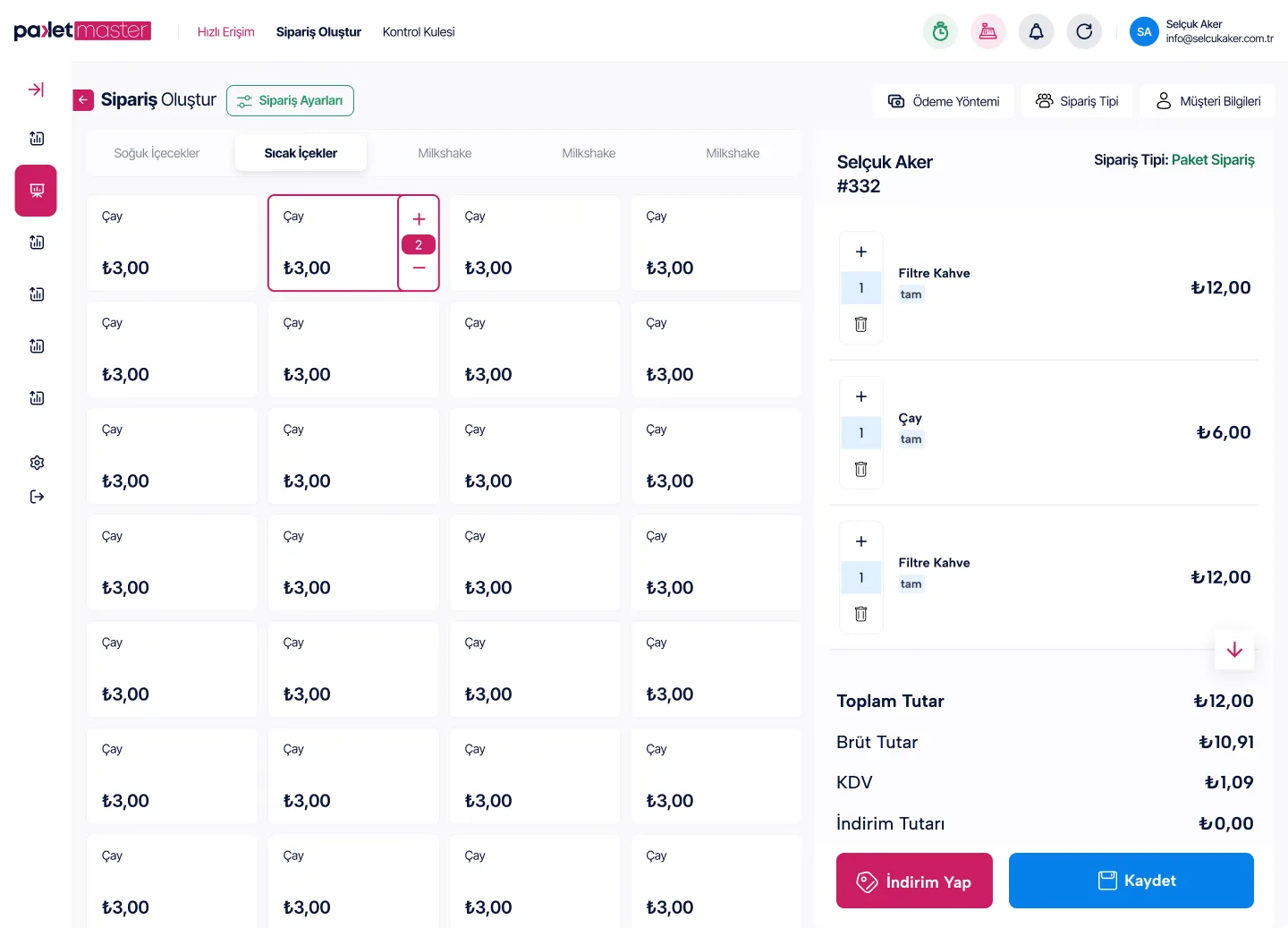Go to Kontrol Kulesi
Image resolution: width=1288 pixels, height=928 pixels.
pyautogui.click(x=419, y=32)
